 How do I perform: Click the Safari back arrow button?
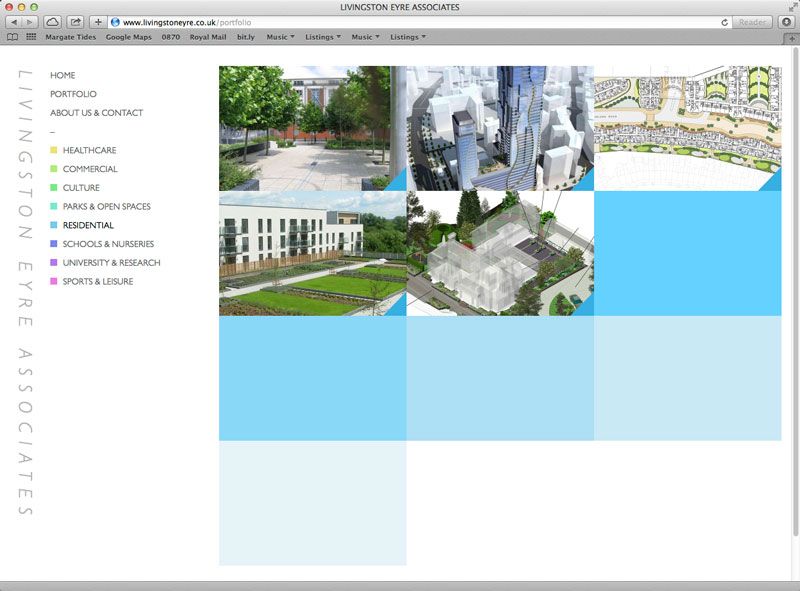coord(14,22)
